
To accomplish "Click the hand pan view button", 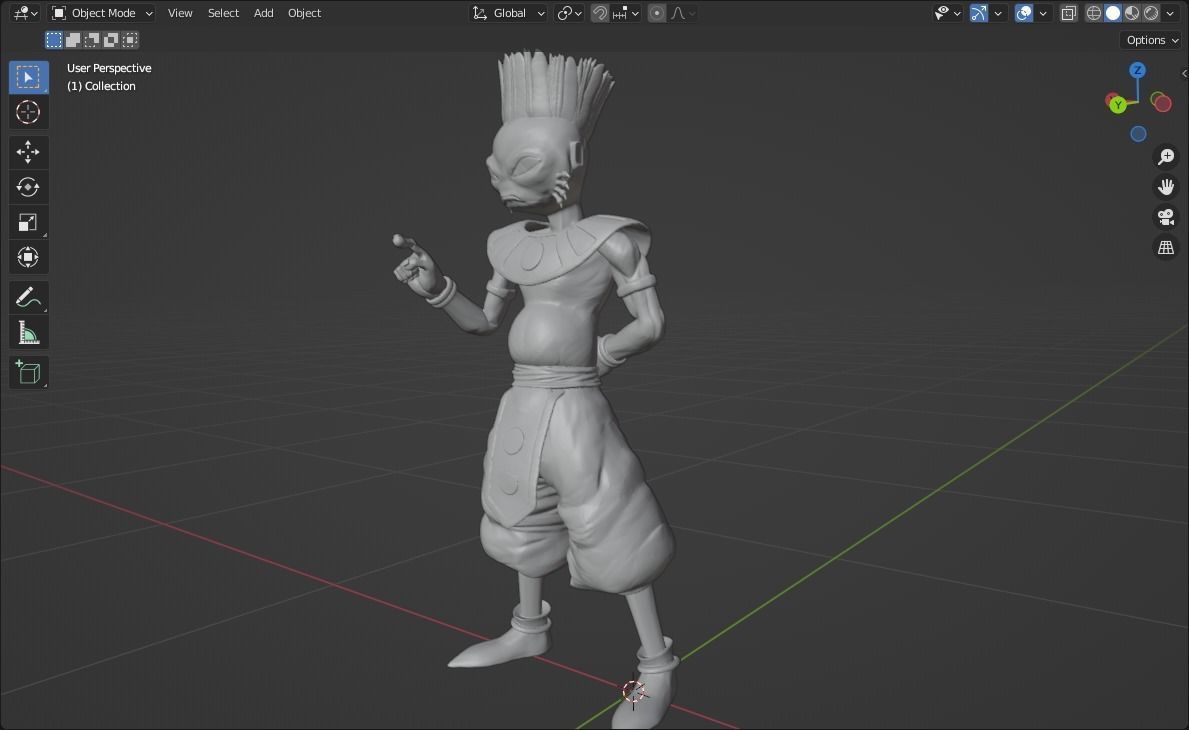I will point(1165,187).
